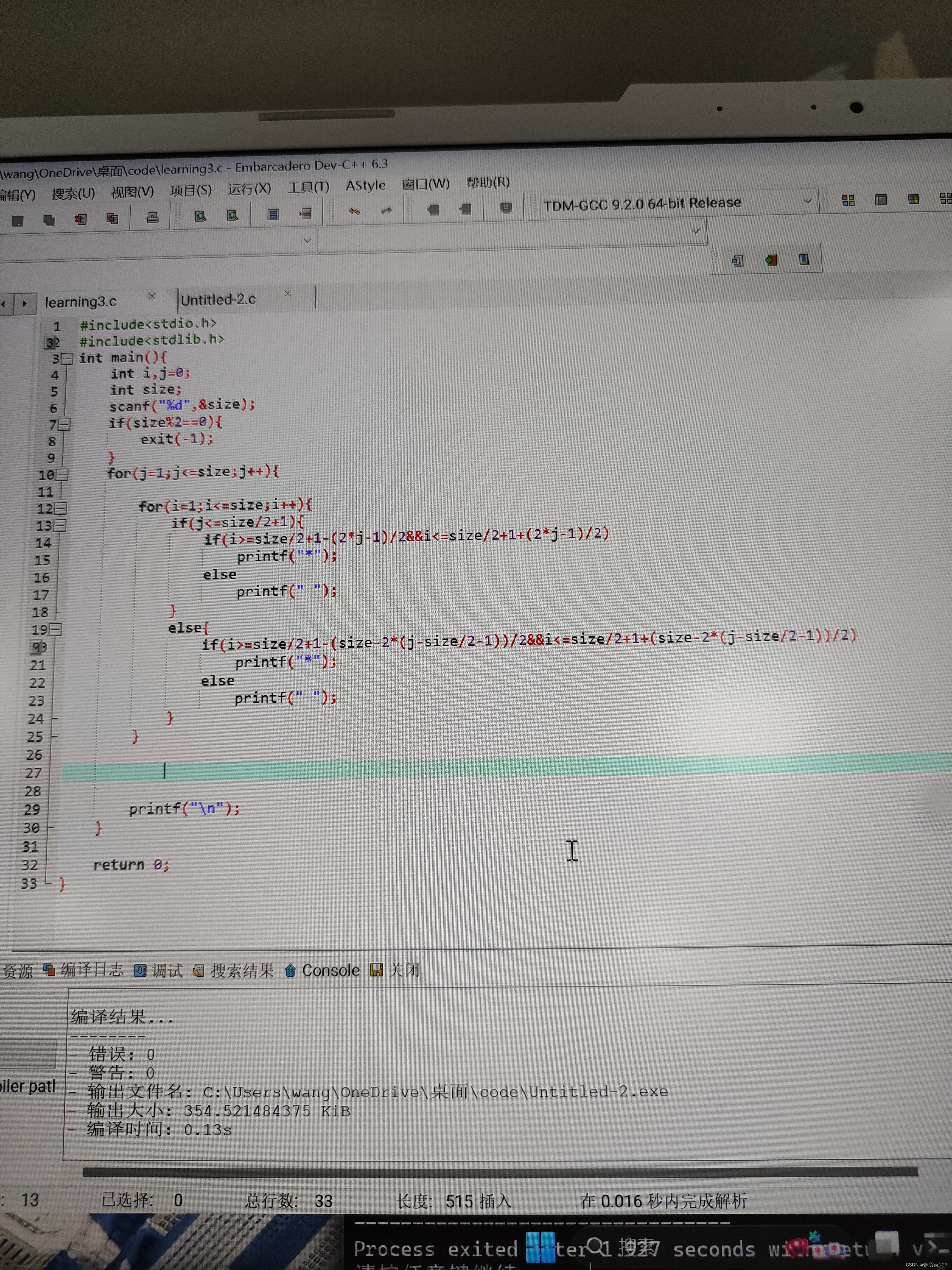Click the 关闭 close panel button
This screenshot has width=952, height=1270.
(395, 970)
